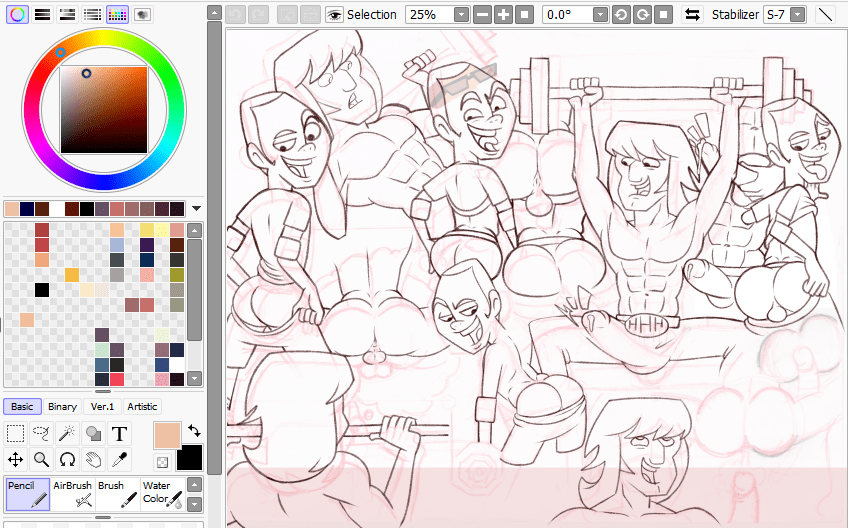848x528 pixels.
Task: Toggle the Selection visibility eye icon
Action: tap(334, 15)
